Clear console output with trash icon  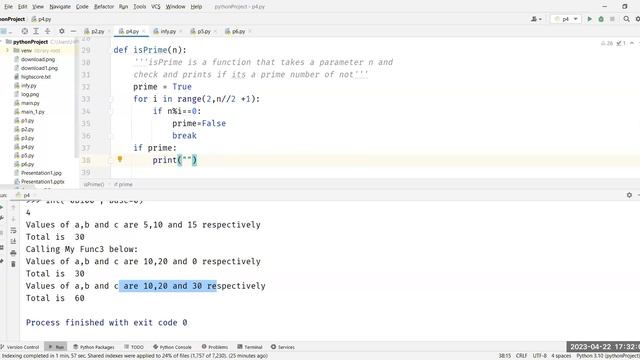pyautogui.click(x=13, y=264)
